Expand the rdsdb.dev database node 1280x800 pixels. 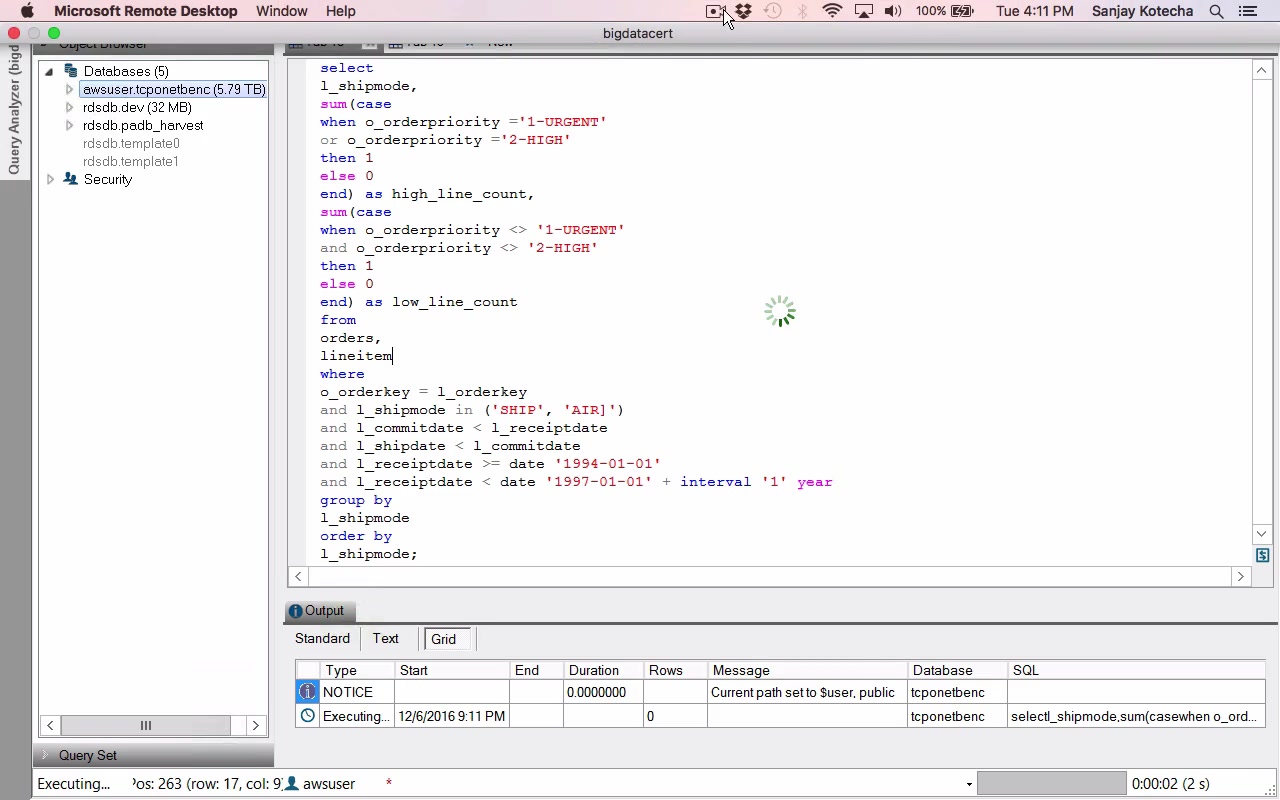[x=69, y=108]
